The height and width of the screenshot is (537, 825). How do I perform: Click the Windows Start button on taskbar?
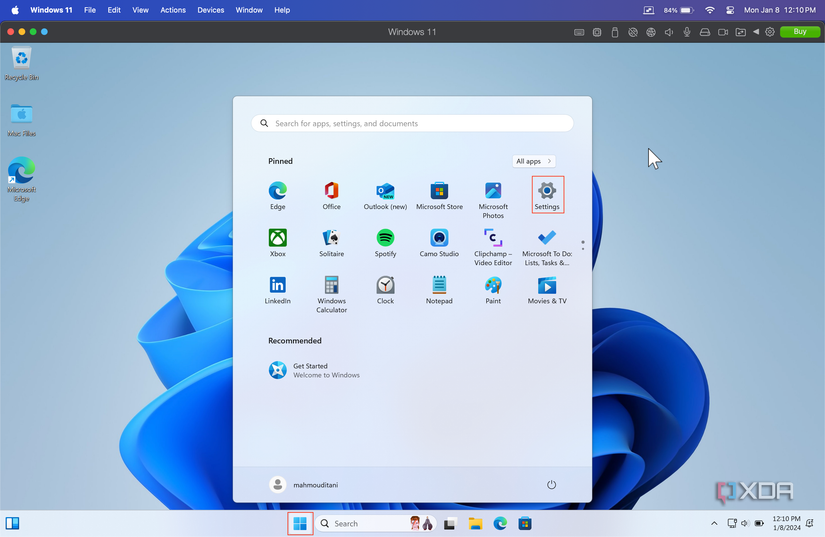(300, 523)
